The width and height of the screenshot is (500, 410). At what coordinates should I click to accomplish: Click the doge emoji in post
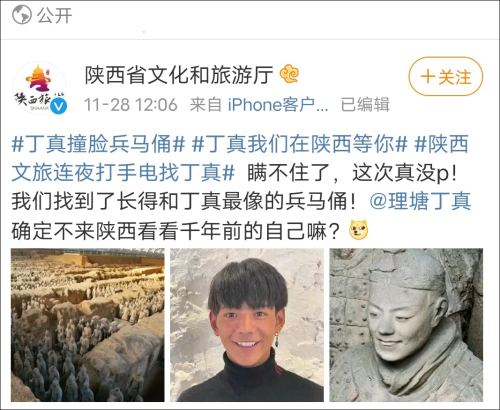coord(359,230)
